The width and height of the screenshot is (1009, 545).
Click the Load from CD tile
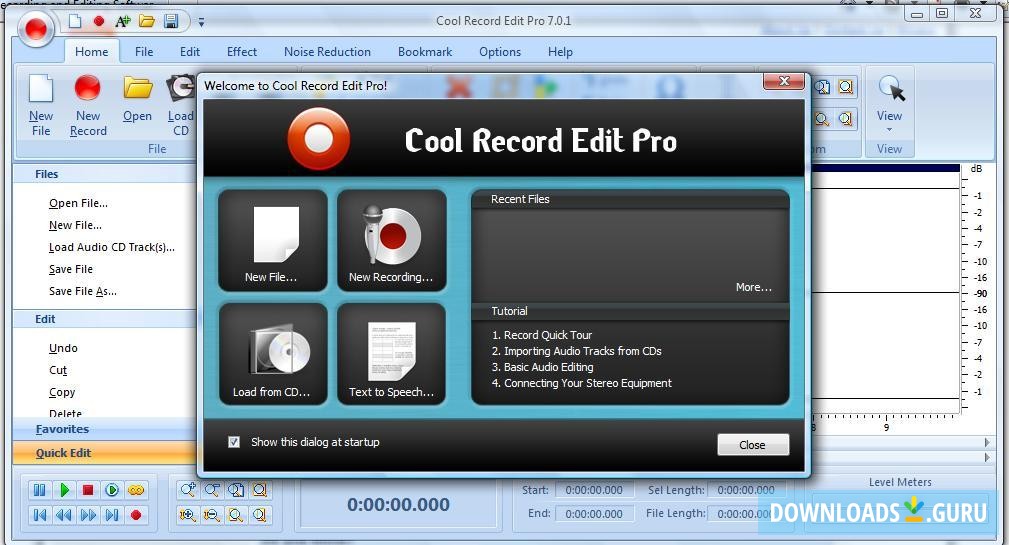(x=273, y=355)
